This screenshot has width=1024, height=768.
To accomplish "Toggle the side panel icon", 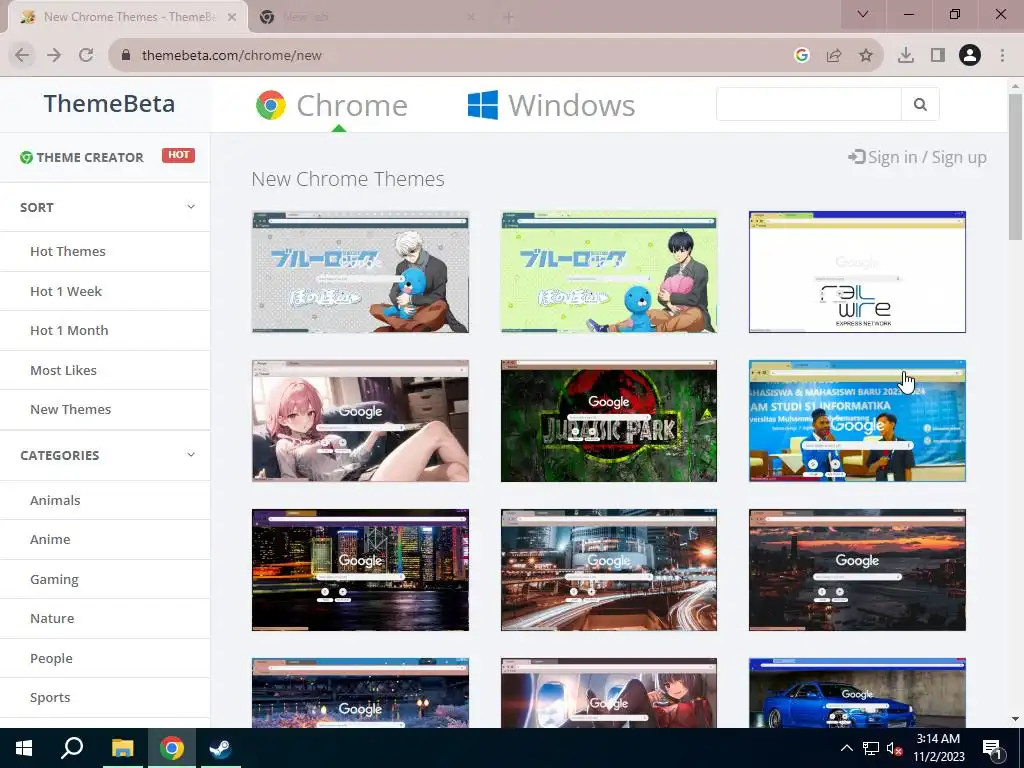I will coord(938,55).
